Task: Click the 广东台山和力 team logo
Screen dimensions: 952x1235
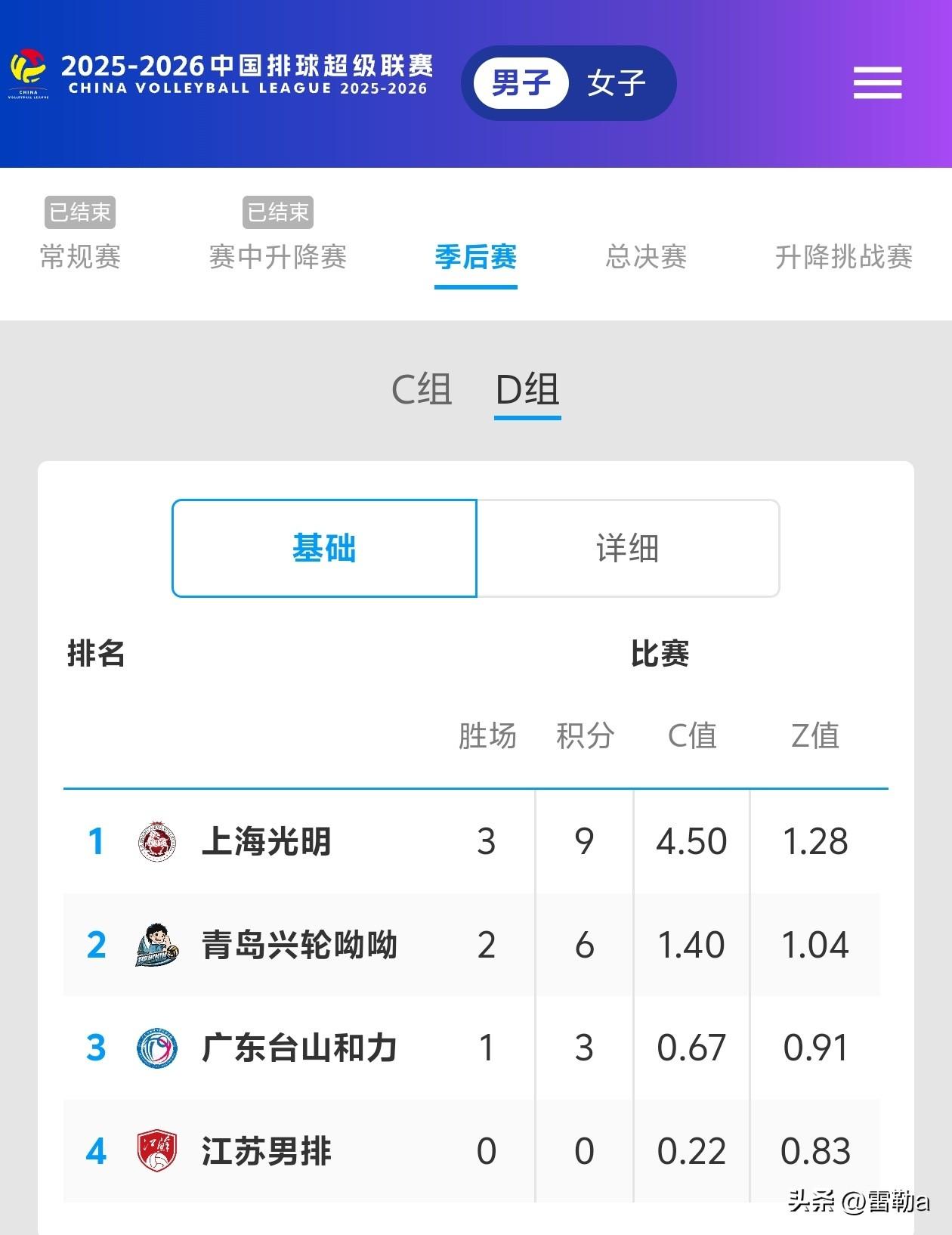Action: coord(157,1048)
